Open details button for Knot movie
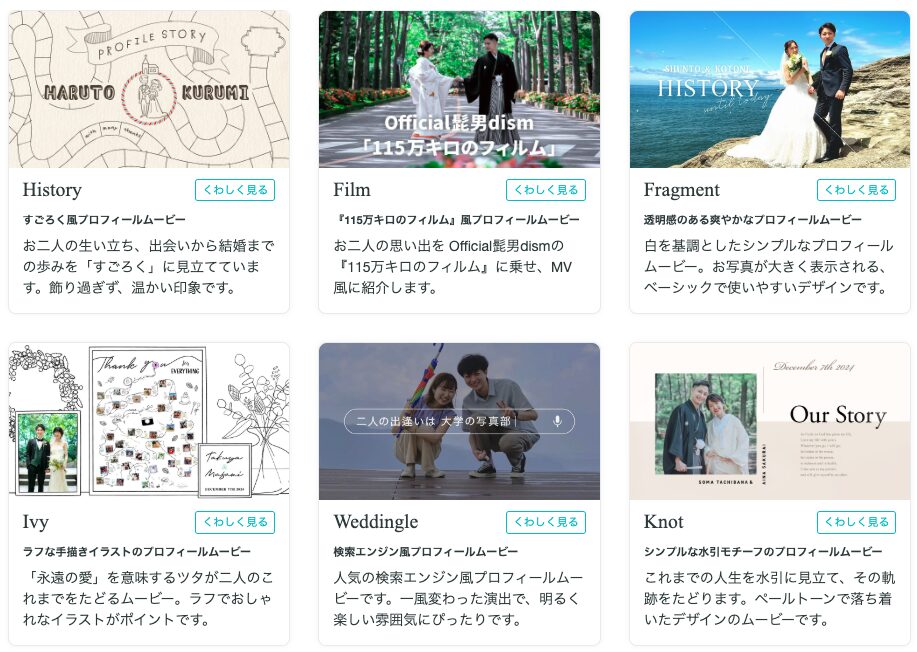 [x=856, y=522]
